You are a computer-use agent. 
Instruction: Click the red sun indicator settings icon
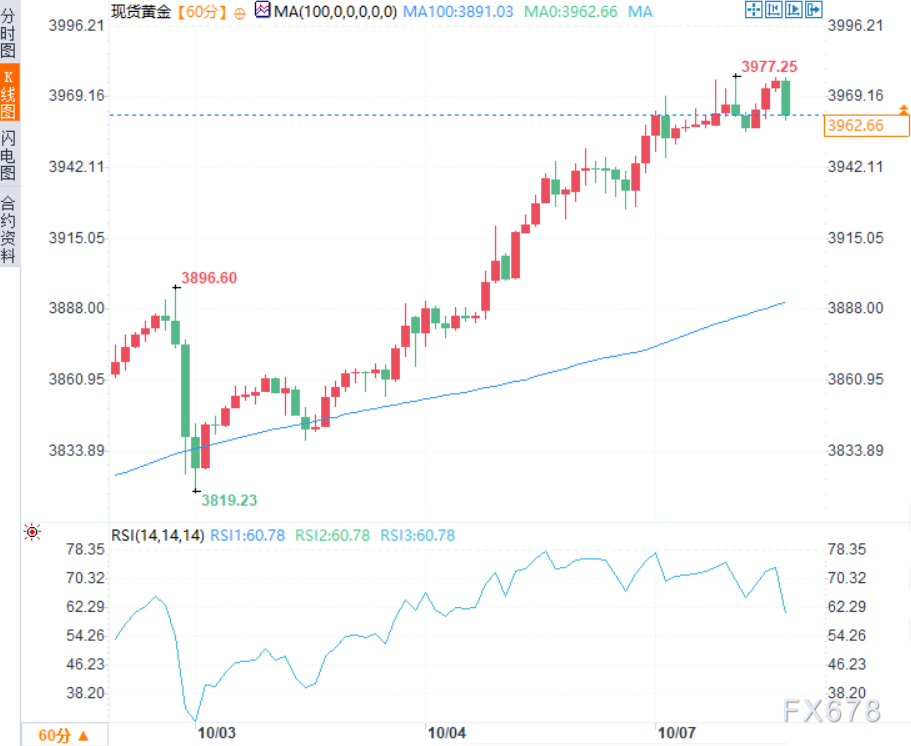click(32, 534)
